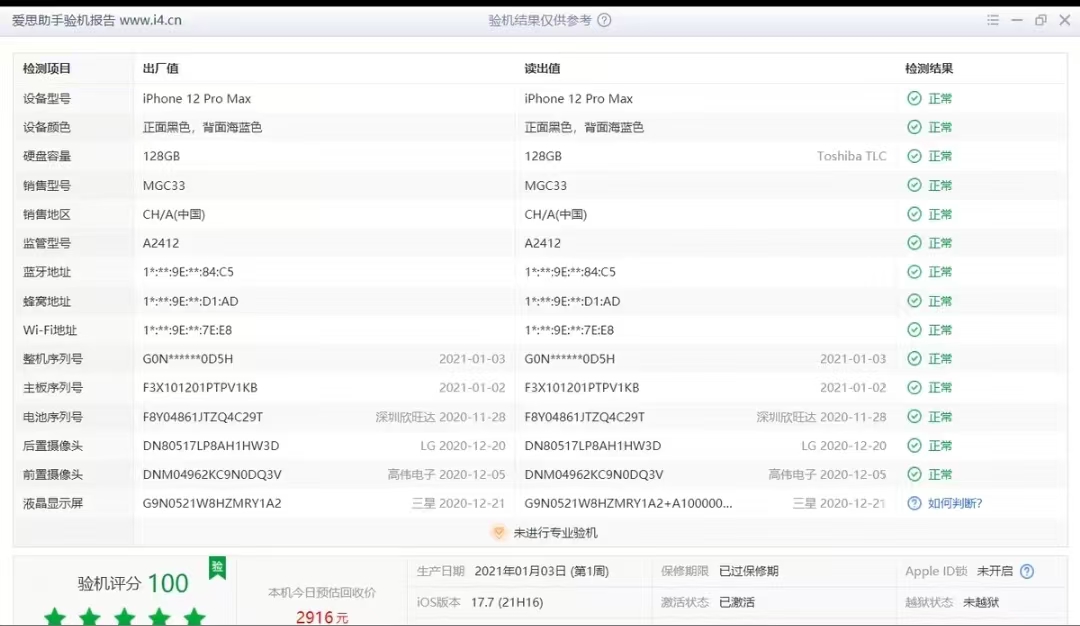Click the 出厂值 column header
The height and width of the screenshot is (626, 1080).
point(160,69)
